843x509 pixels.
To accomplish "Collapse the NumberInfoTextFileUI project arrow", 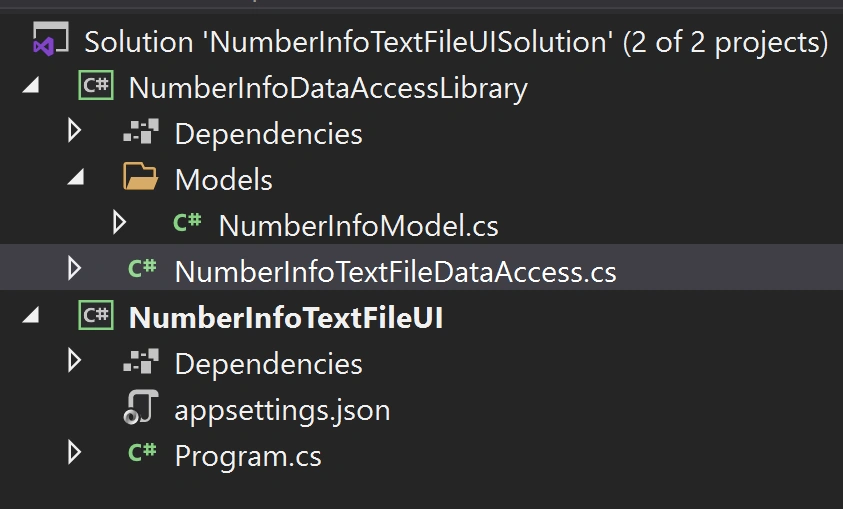I will tap(31, 314).
